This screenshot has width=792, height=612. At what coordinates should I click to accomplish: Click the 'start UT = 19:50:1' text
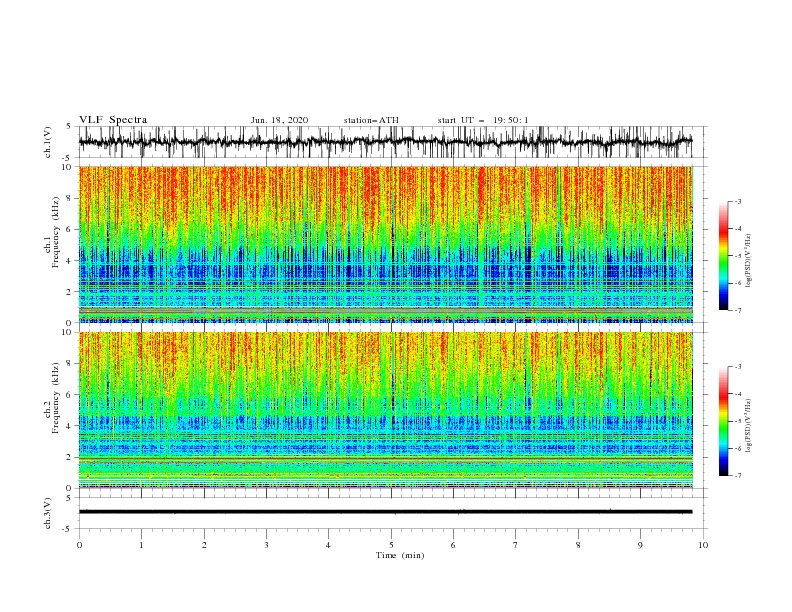click(x=483, y=120)
